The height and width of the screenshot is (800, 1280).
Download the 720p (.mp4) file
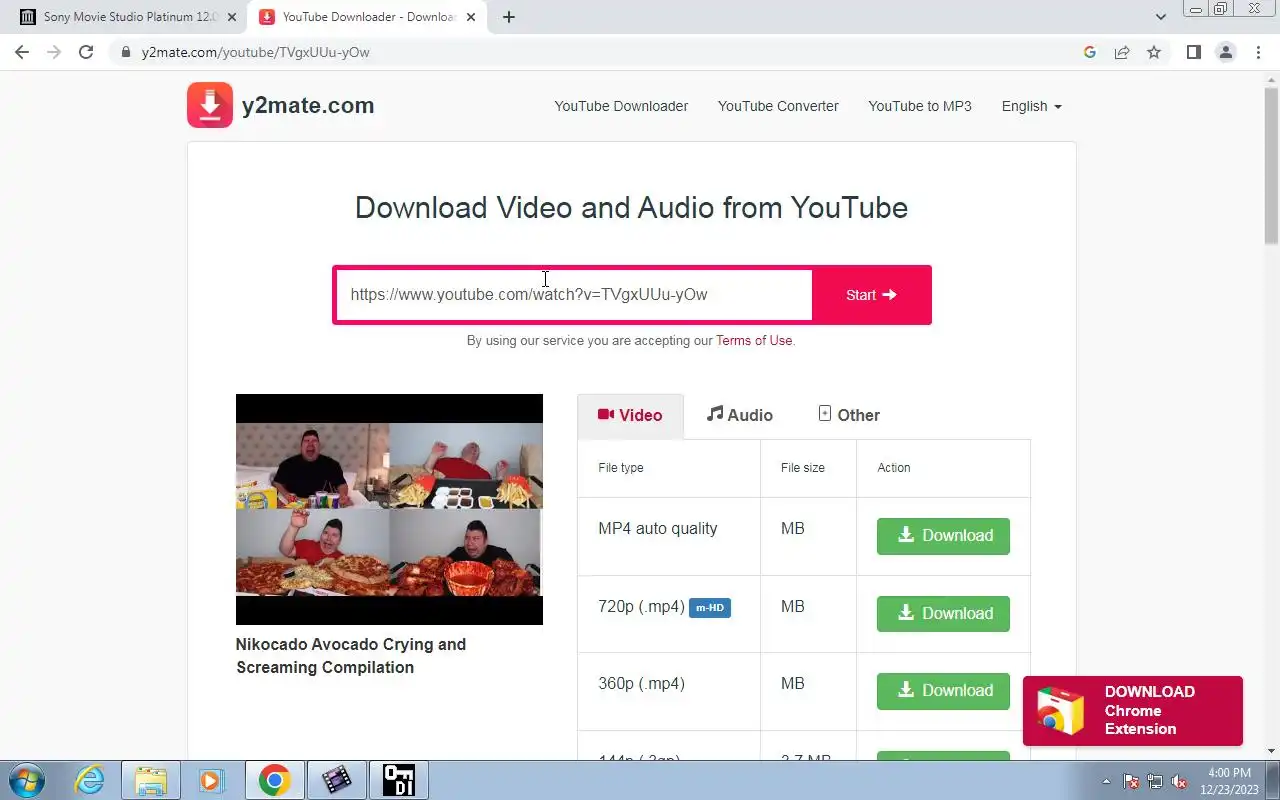tap(943, 614)
